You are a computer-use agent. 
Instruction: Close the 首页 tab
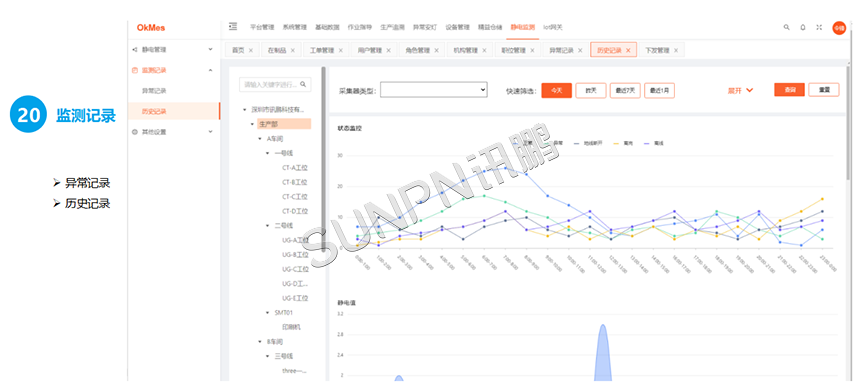tap(251, 50)
